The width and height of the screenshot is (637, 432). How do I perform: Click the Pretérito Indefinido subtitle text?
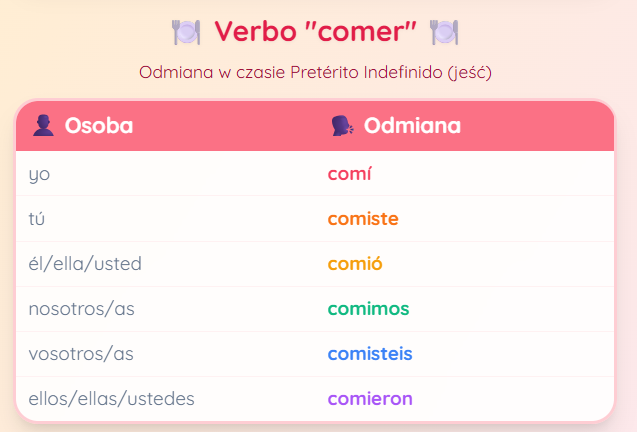315,73
